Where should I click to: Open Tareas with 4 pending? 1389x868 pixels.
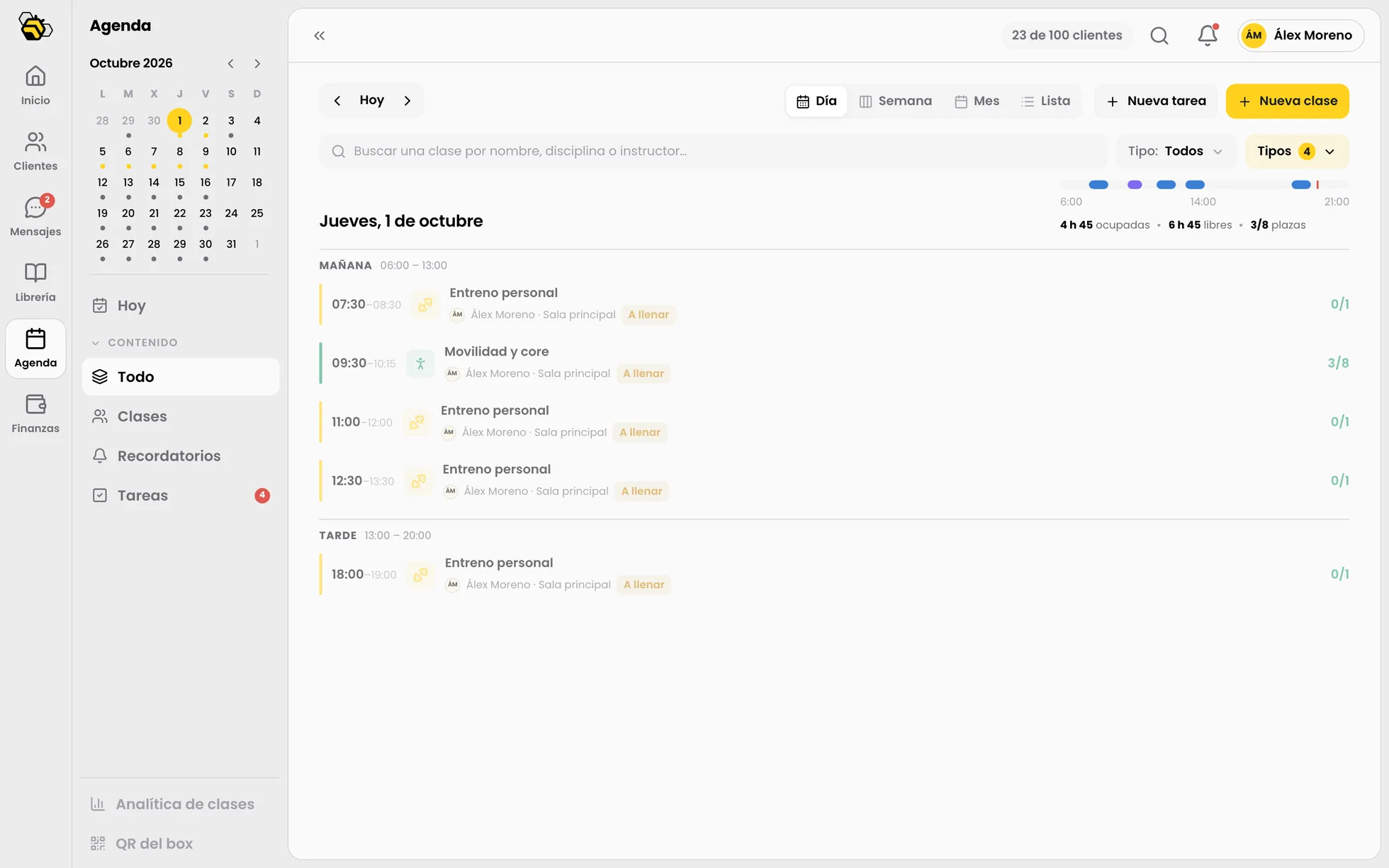181,496
